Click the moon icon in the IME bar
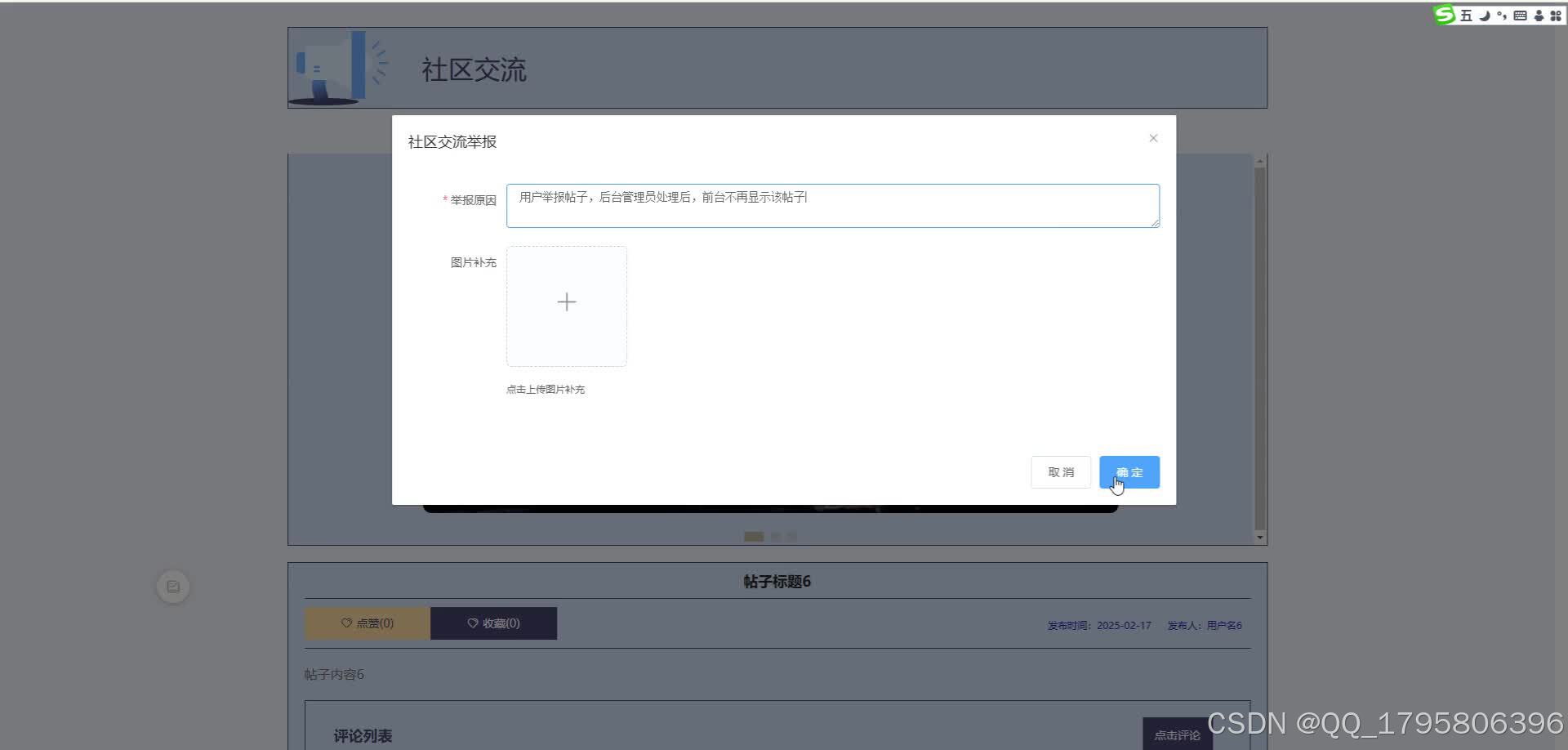Viewport: 1568px width, 750px height. coord(1485,16)
